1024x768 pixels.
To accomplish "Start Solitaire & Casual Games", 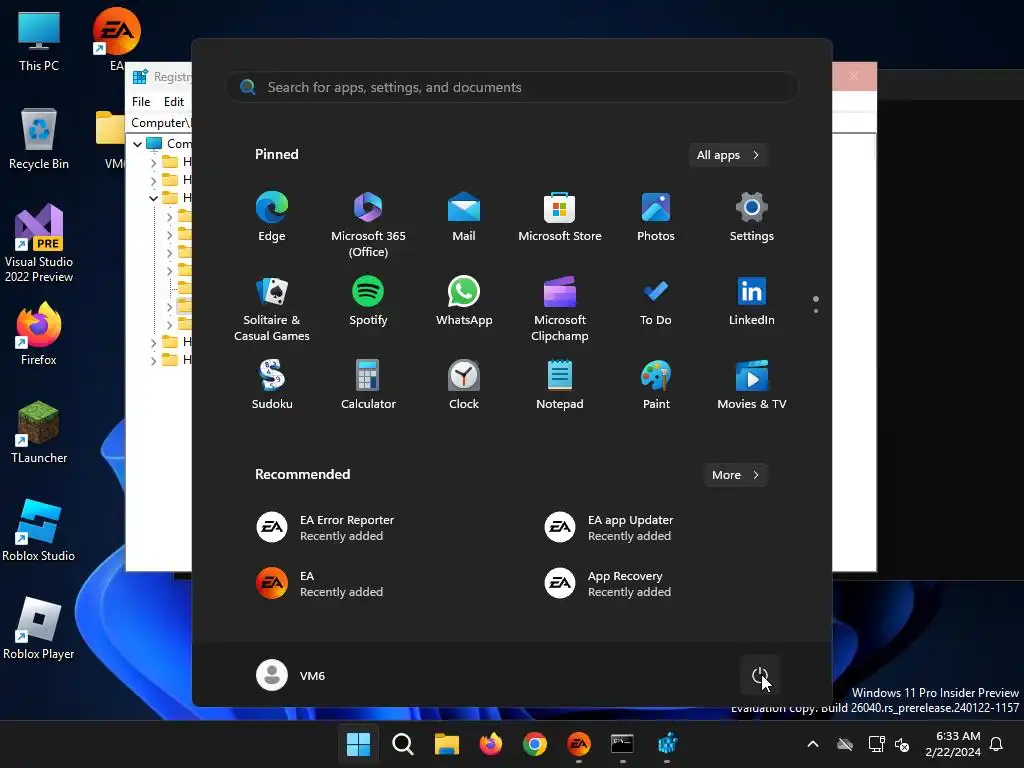I will tap(272, 309).
